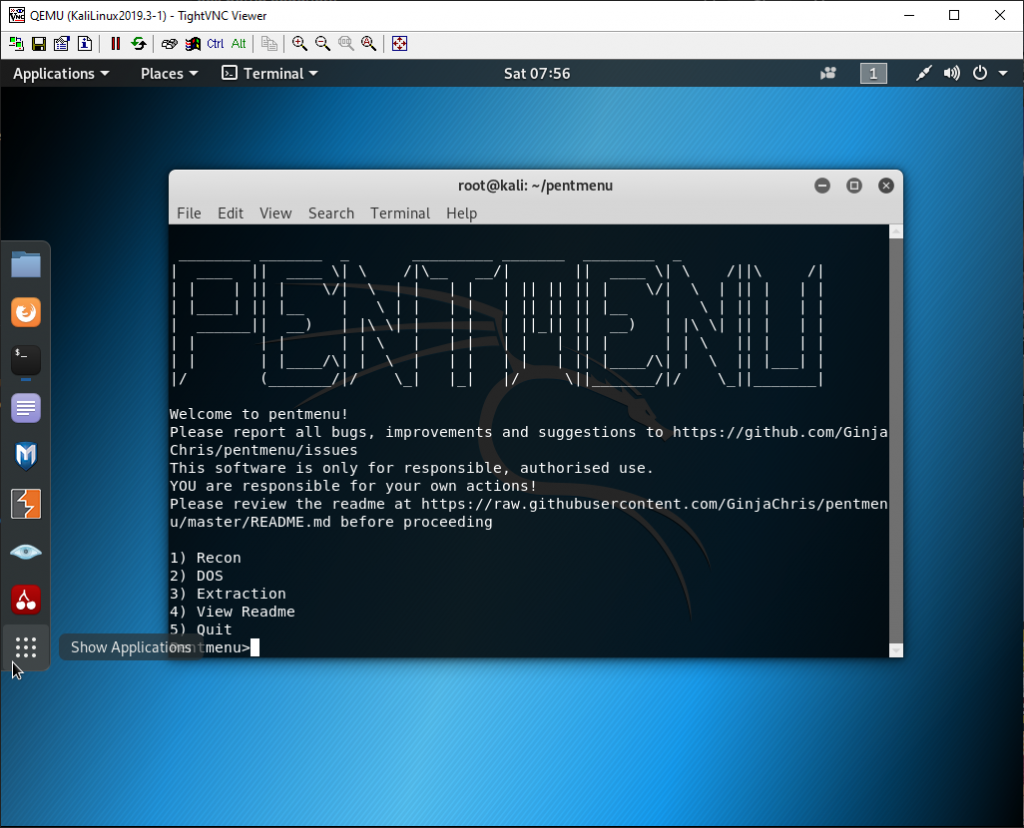Click the Terminal item in the GNOME top bar
The width and height of the screenshot is (1024, 828).
[269, 73]
